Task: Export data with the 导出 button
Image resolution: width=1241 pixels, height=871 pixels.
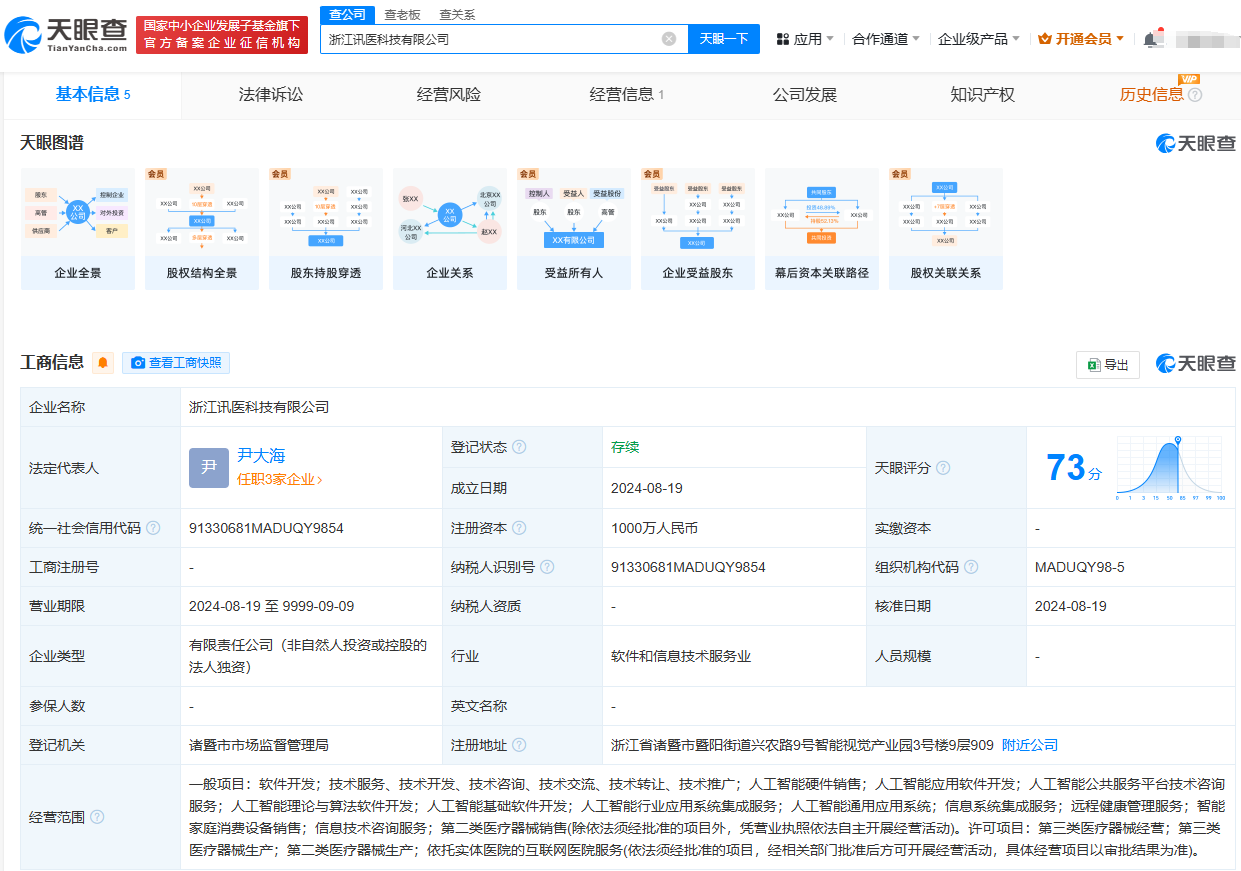Action: pos(1108,365)
